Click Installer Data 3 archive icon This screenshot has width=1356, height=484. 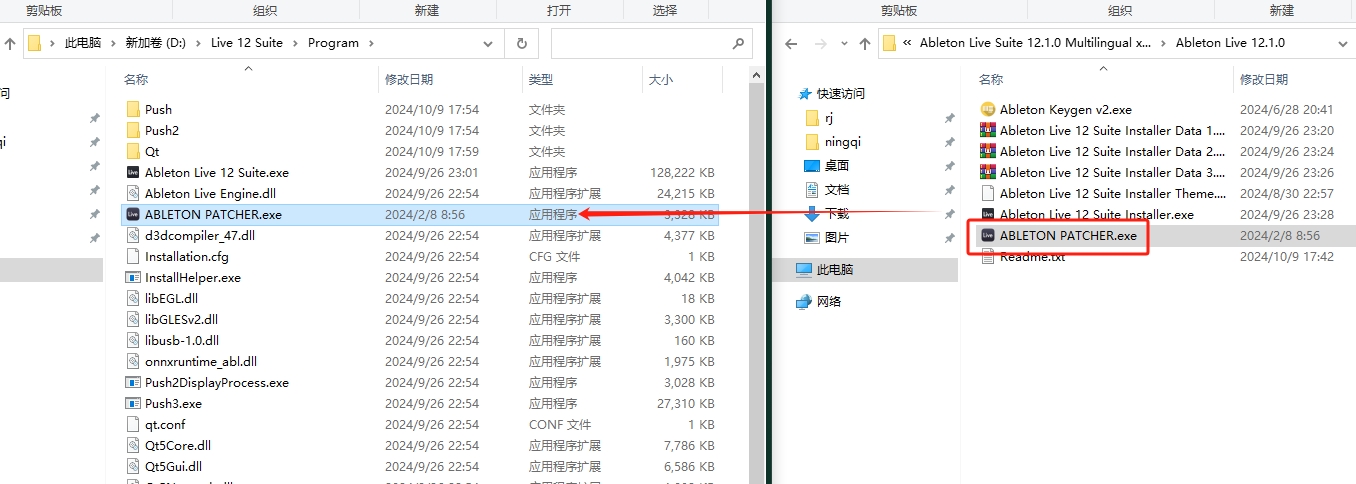click(x=988, y=172)
